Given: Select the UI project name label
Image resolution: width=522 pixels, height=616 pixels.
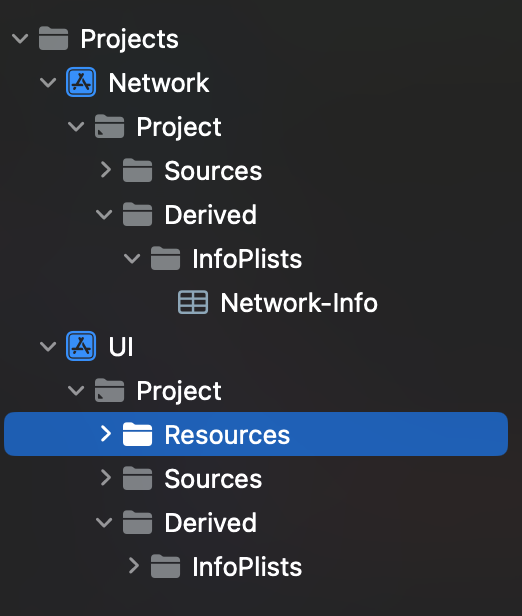Looking at the screenshot, I should click(121, 347).
